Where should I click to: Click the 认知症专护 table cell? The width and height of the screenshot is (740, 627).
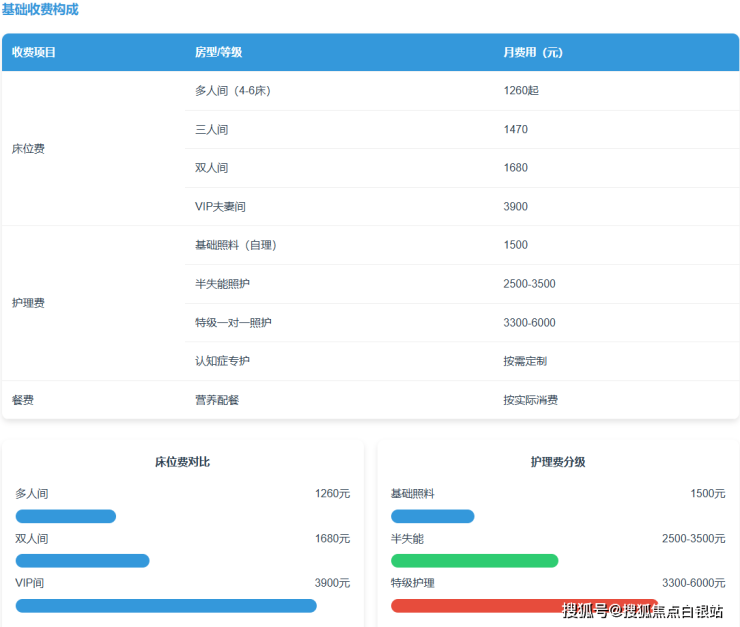tap(222, 361)
